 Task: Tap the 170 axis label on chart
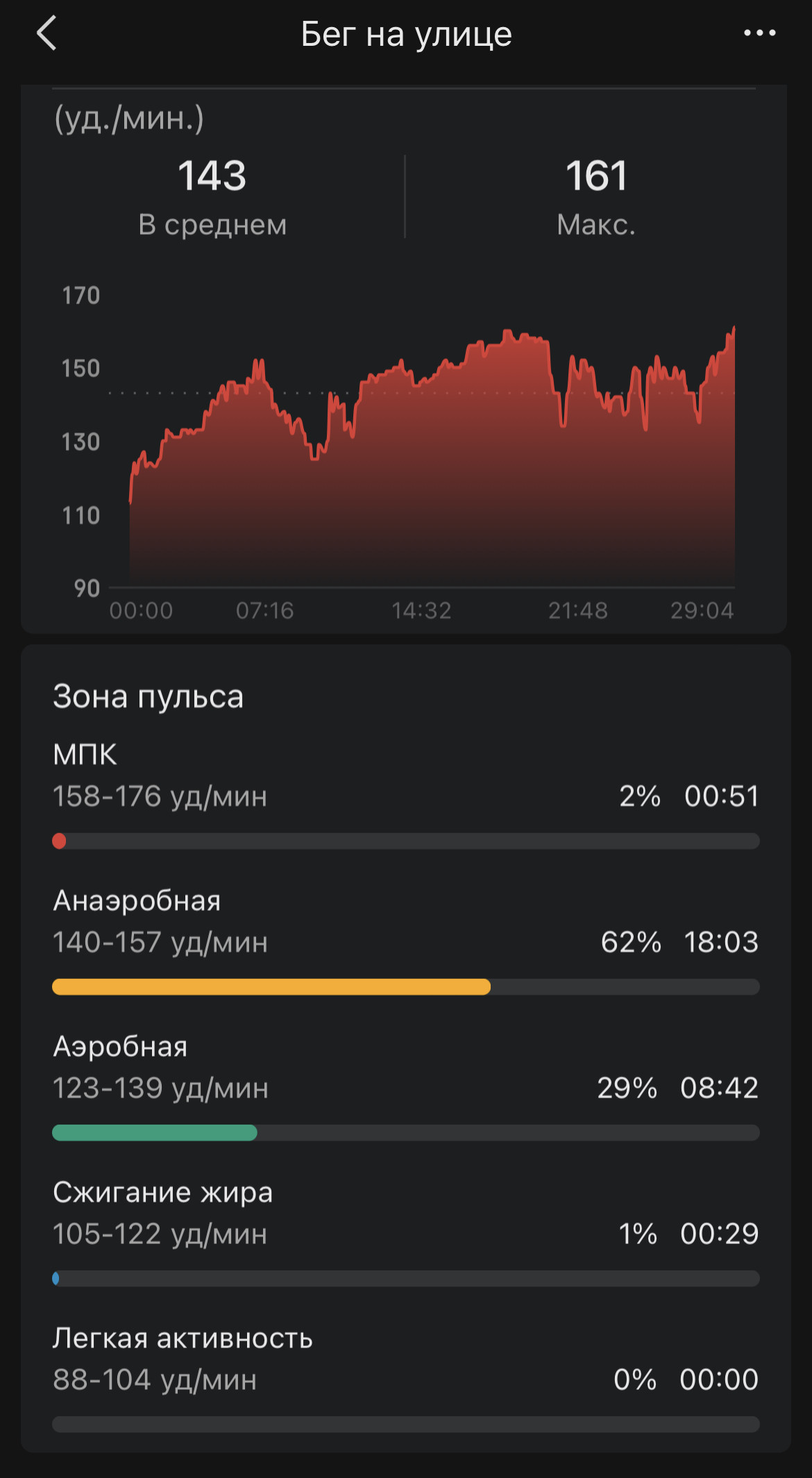[x=81, y=295]
